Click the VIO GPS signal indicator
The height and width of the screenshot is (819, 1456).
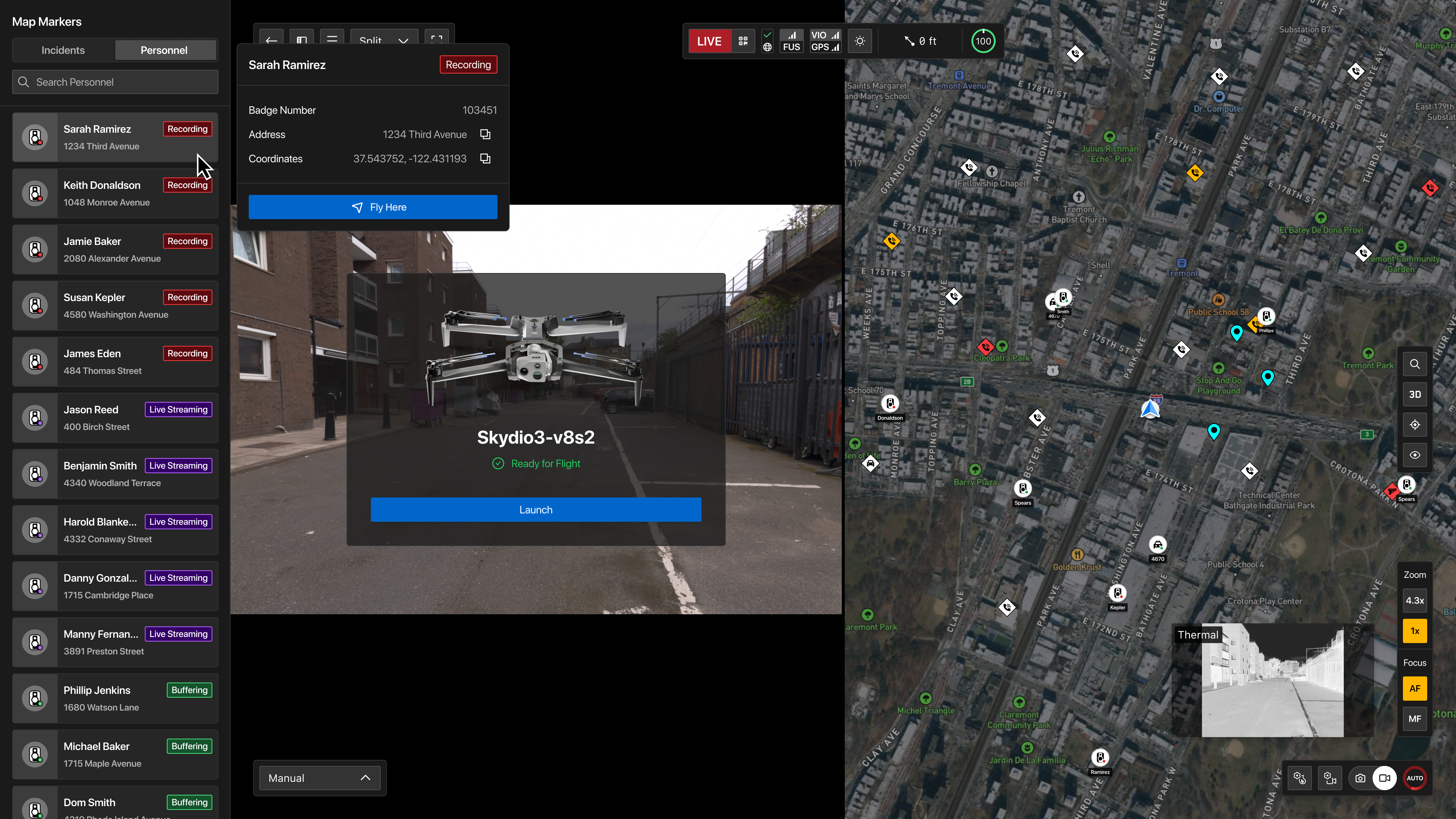825,41
